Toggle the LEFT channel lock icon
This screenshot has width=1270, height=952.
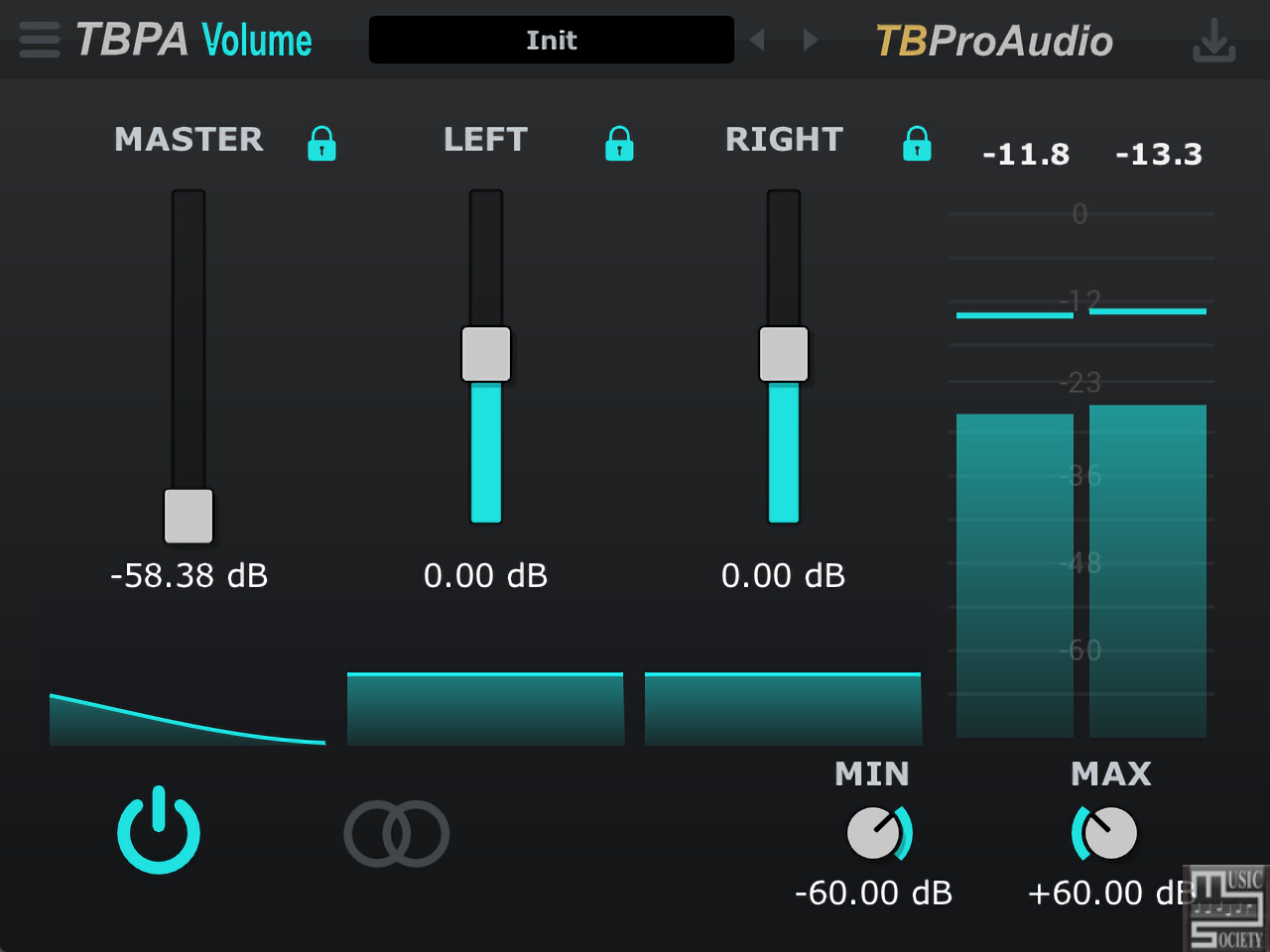click(619, 143)
